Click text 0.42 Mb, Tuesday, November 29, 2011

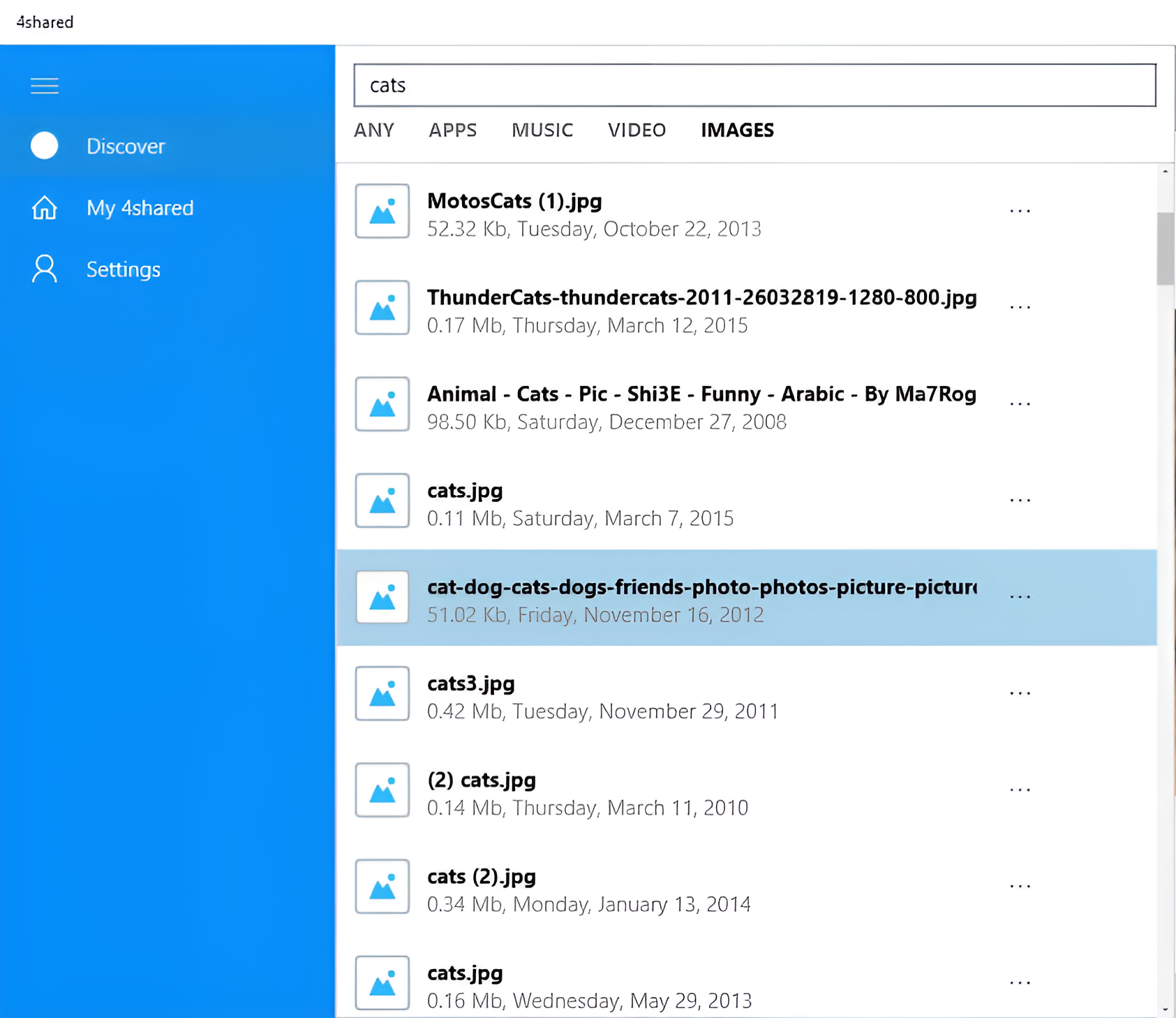[603, 711]
